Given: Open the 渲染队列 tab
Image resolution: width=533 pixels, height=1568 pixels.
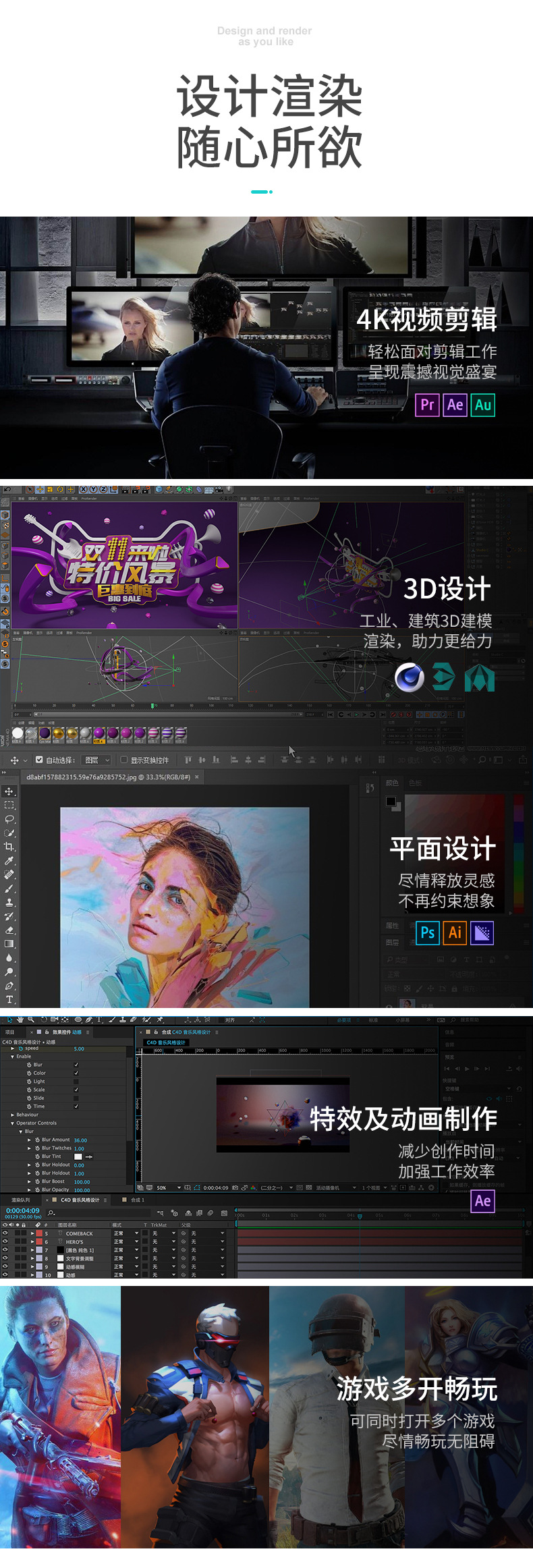Looking at the screenshot, I should [x=20, y=1200].
